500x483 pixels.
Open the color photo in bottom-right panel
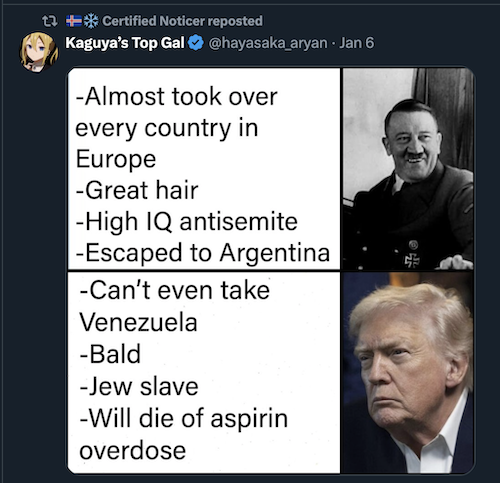[x=408, y=372]
